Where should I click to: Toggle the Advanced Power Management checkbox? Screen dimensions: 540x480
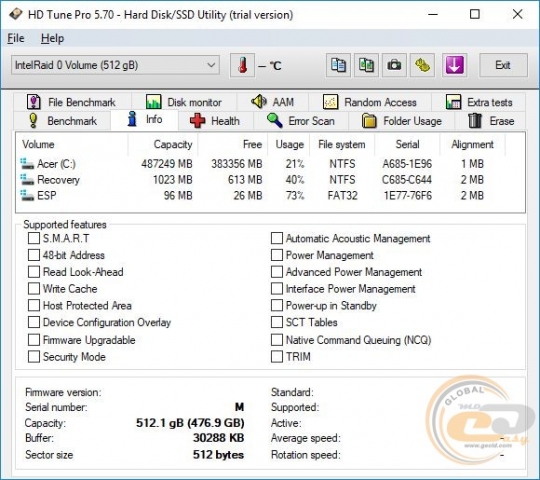[277, 272]
